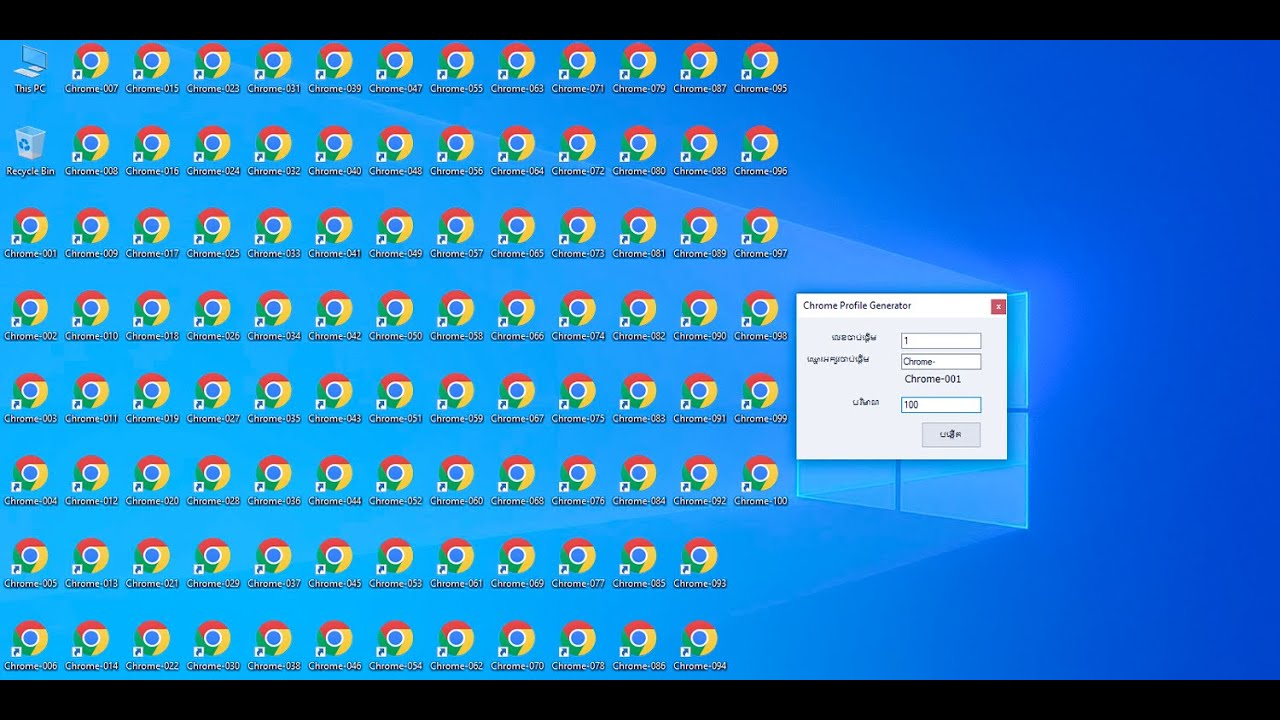Click the Chrome-001 preview text in dialog
The width and height of the screenshot is (1280, 720).
coord(933,379)
